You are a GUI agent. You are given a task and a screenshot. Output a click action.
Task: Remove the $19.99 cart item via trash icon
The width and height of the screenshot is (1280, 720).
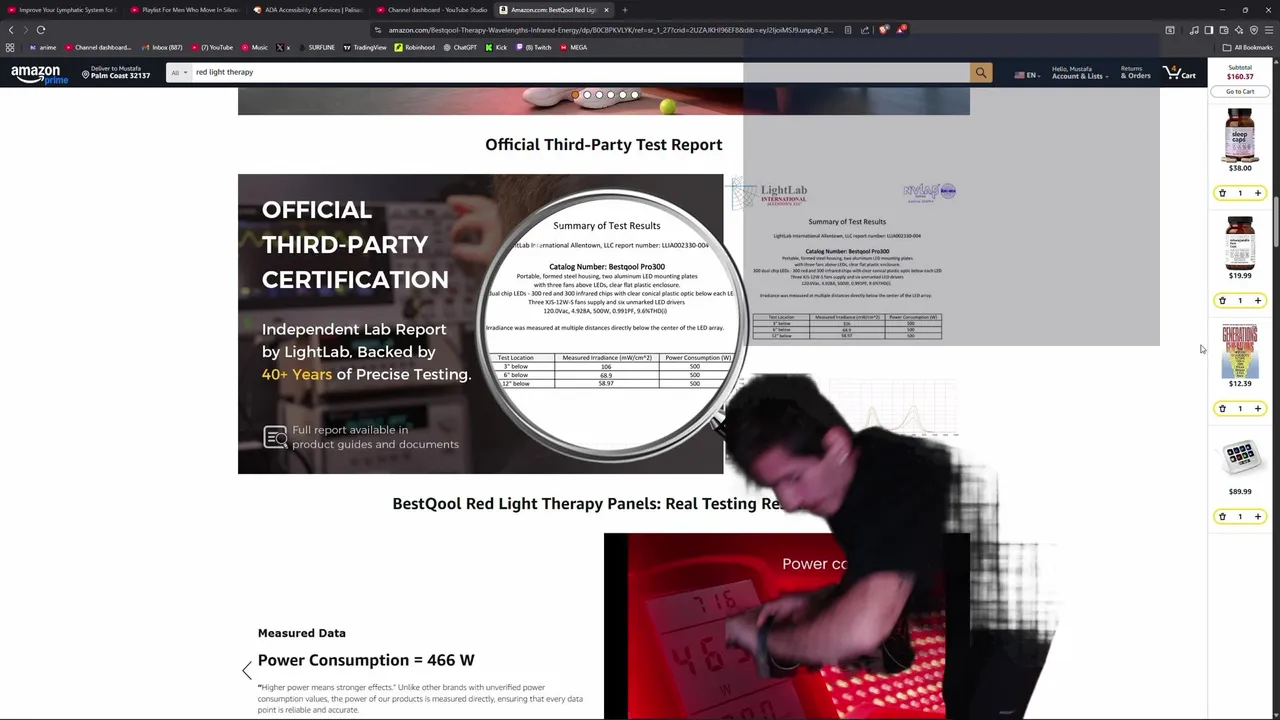coord(1222,300)
